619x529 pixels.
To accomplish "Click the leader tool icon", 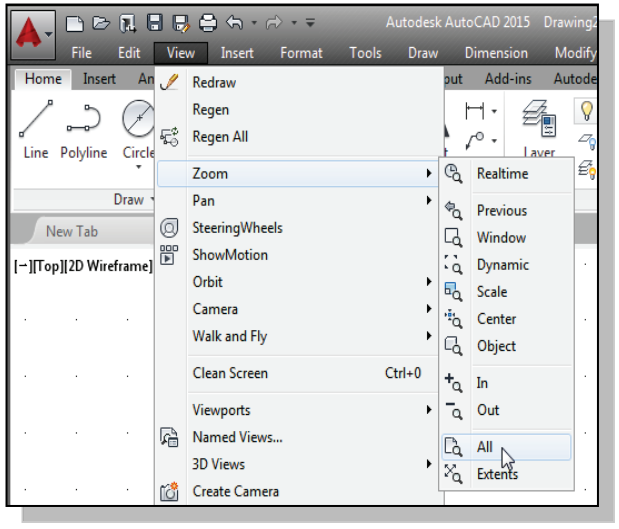I will [x=474, y=141].
